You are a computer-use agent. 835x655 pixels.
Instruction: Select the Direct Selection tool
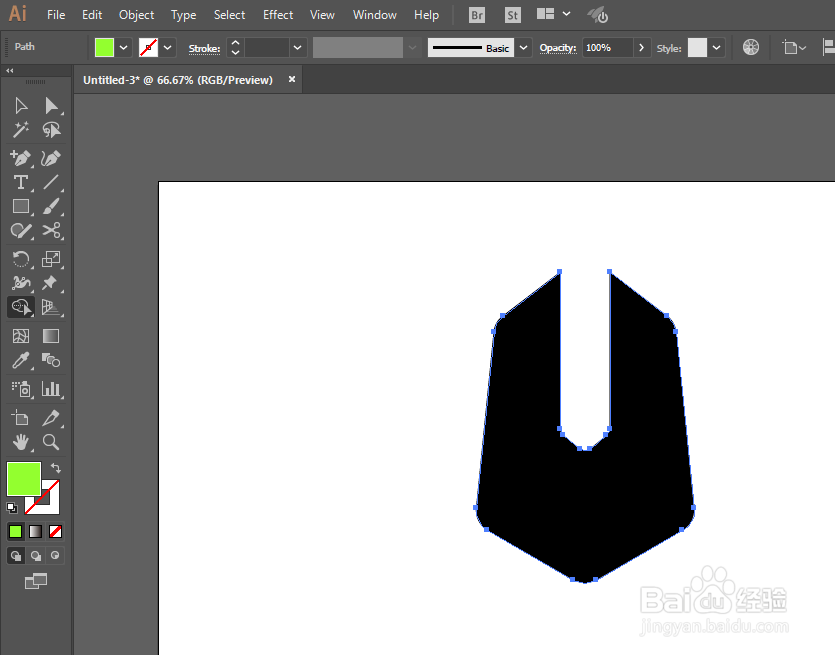(x=52, y=105)
